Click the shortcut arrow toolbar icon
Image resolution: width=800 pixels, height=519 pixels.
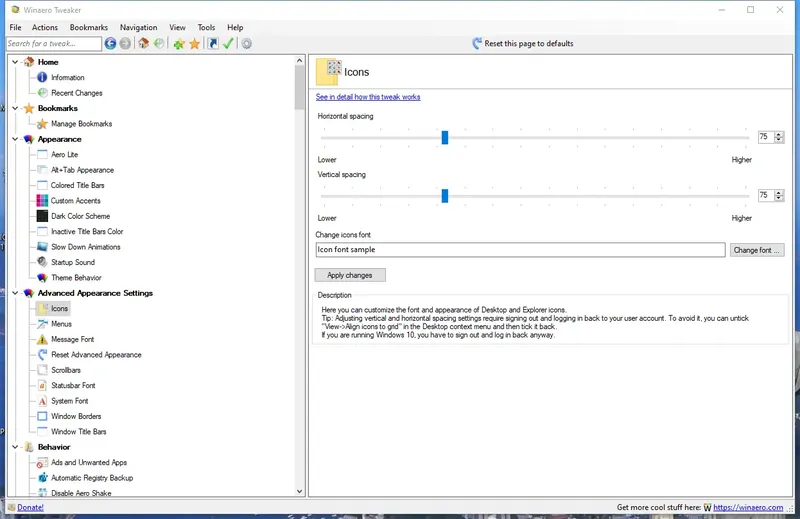coord(213,44)
